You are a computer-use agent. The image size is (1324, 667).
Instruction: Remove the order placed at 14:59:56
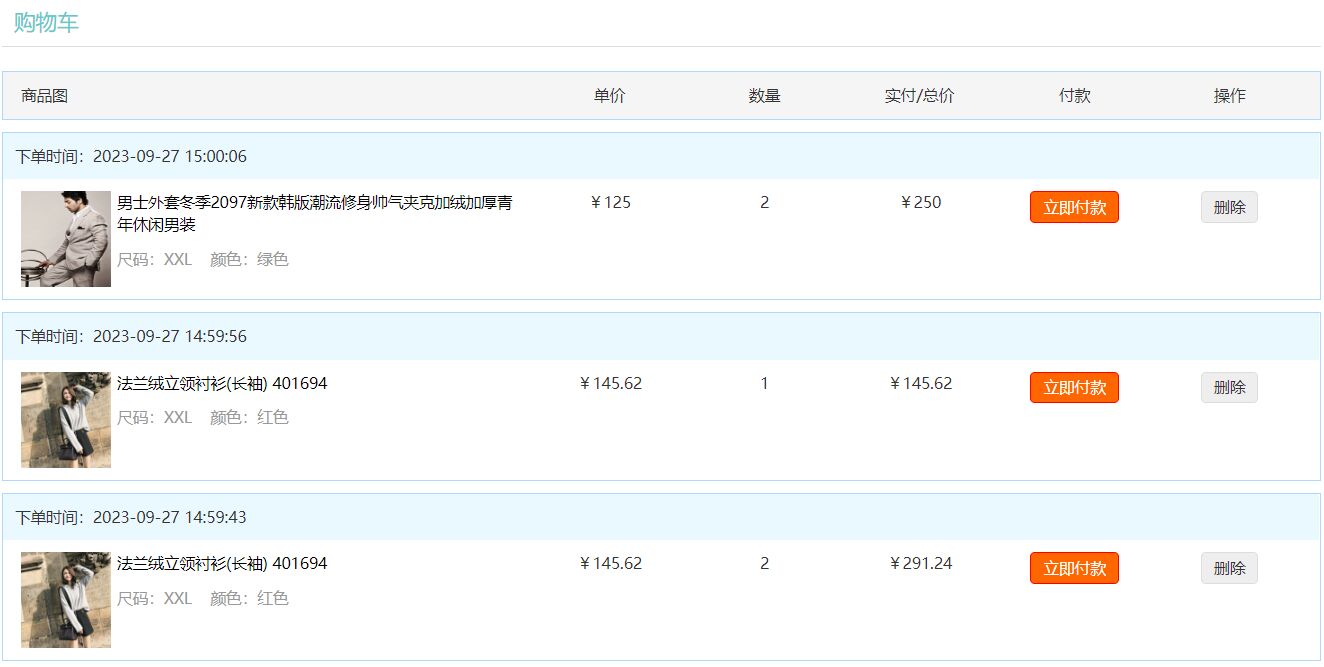point(1228,388)
